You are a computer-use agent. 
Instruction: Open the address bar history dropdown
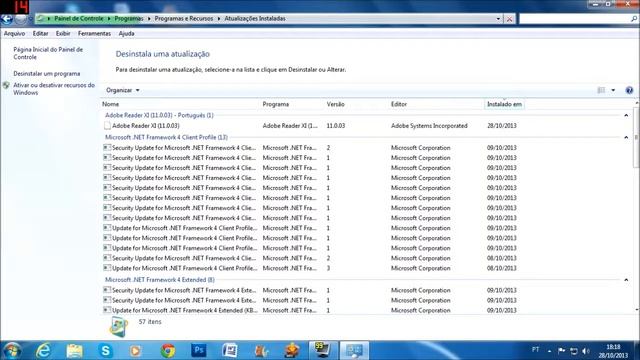coord(498,19)
